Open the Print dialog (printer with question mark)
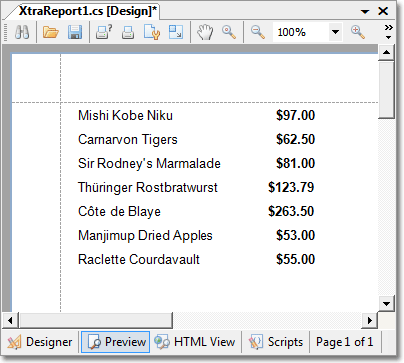The image size is (404, 363). pos(104,32)
